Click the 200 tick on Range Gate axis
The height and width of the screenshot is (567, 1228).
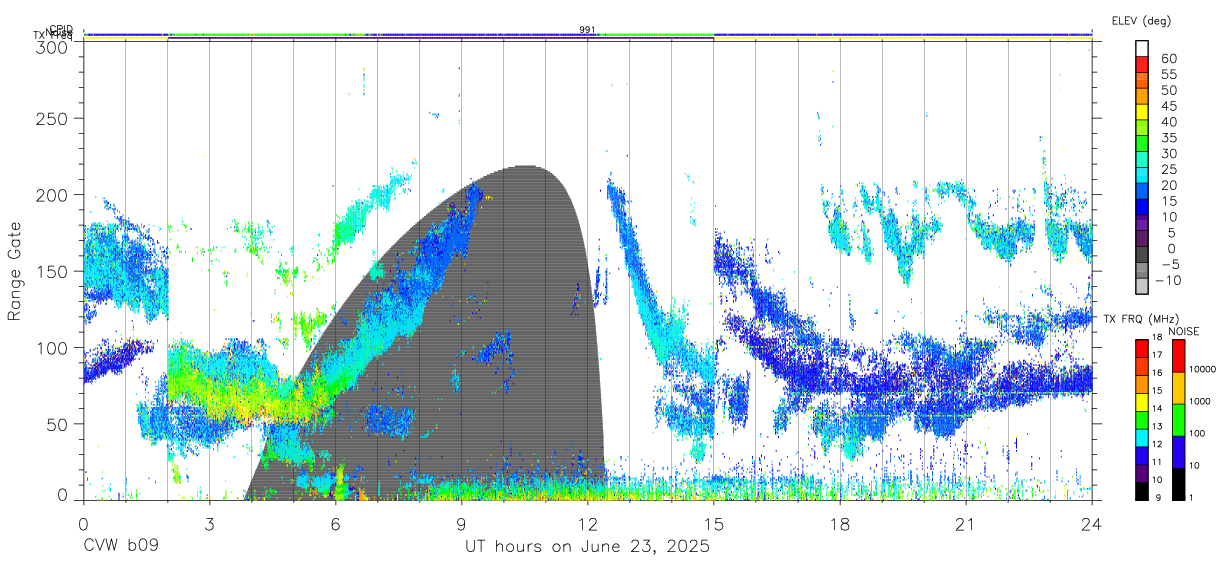[x=53, y=195]
